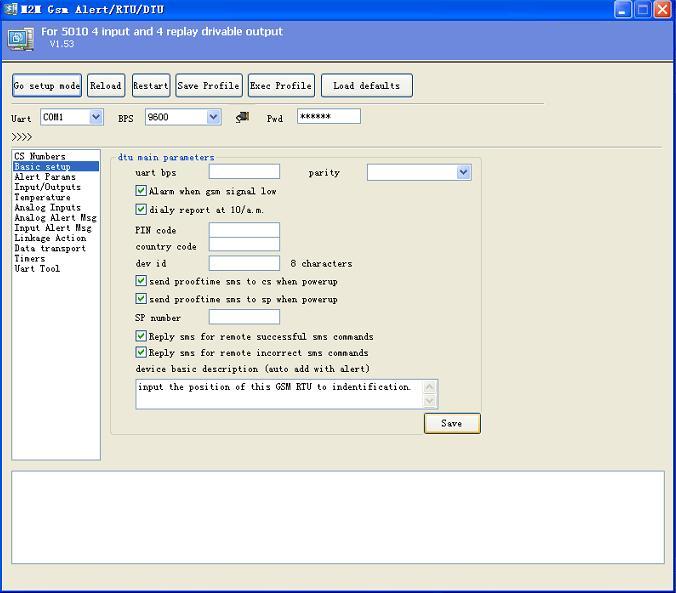
Task: Click the Pwd password field
Action: (x=329, y=116)
